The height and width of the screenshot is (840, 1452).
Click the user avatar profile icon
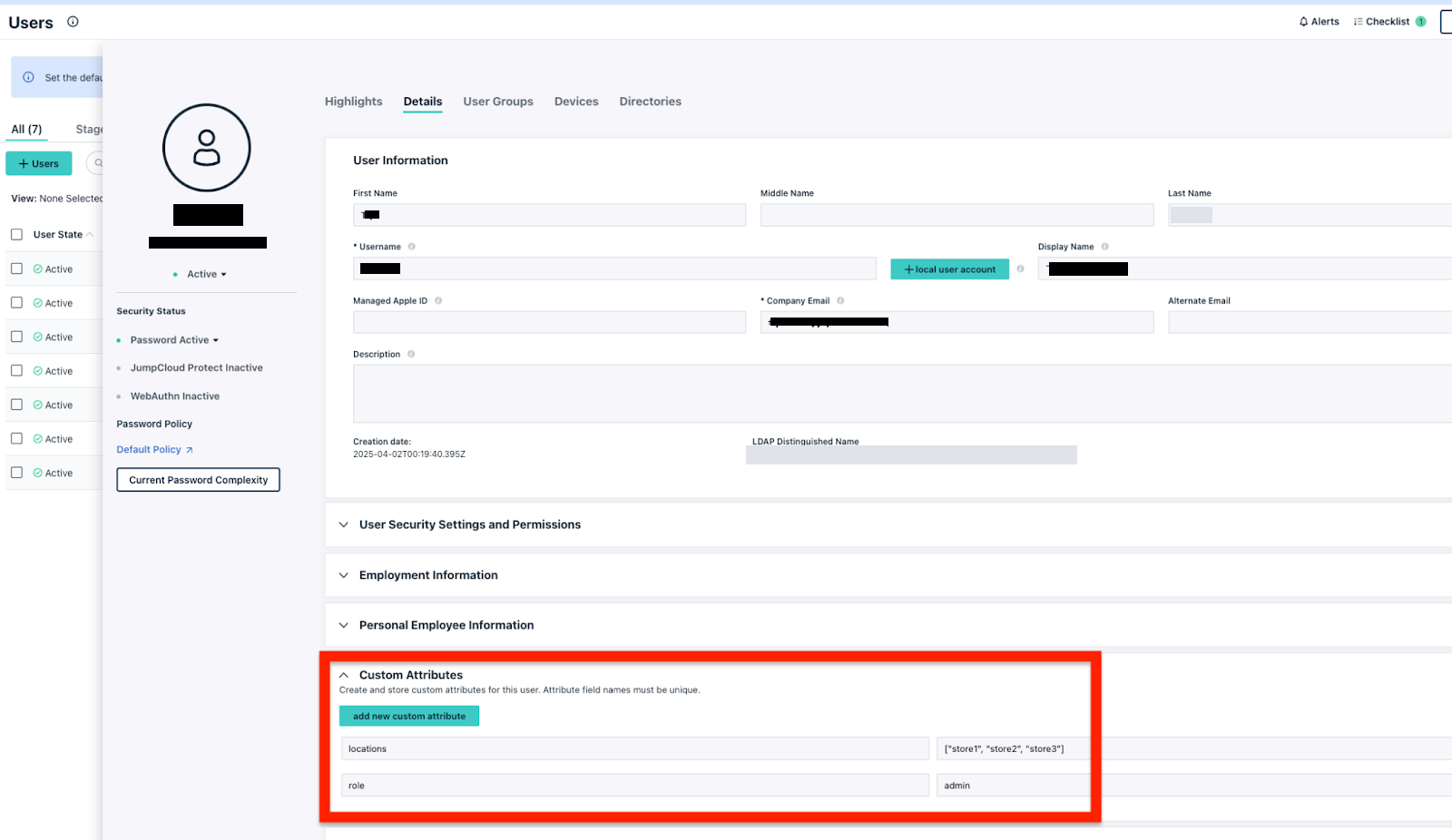point(207,148)
